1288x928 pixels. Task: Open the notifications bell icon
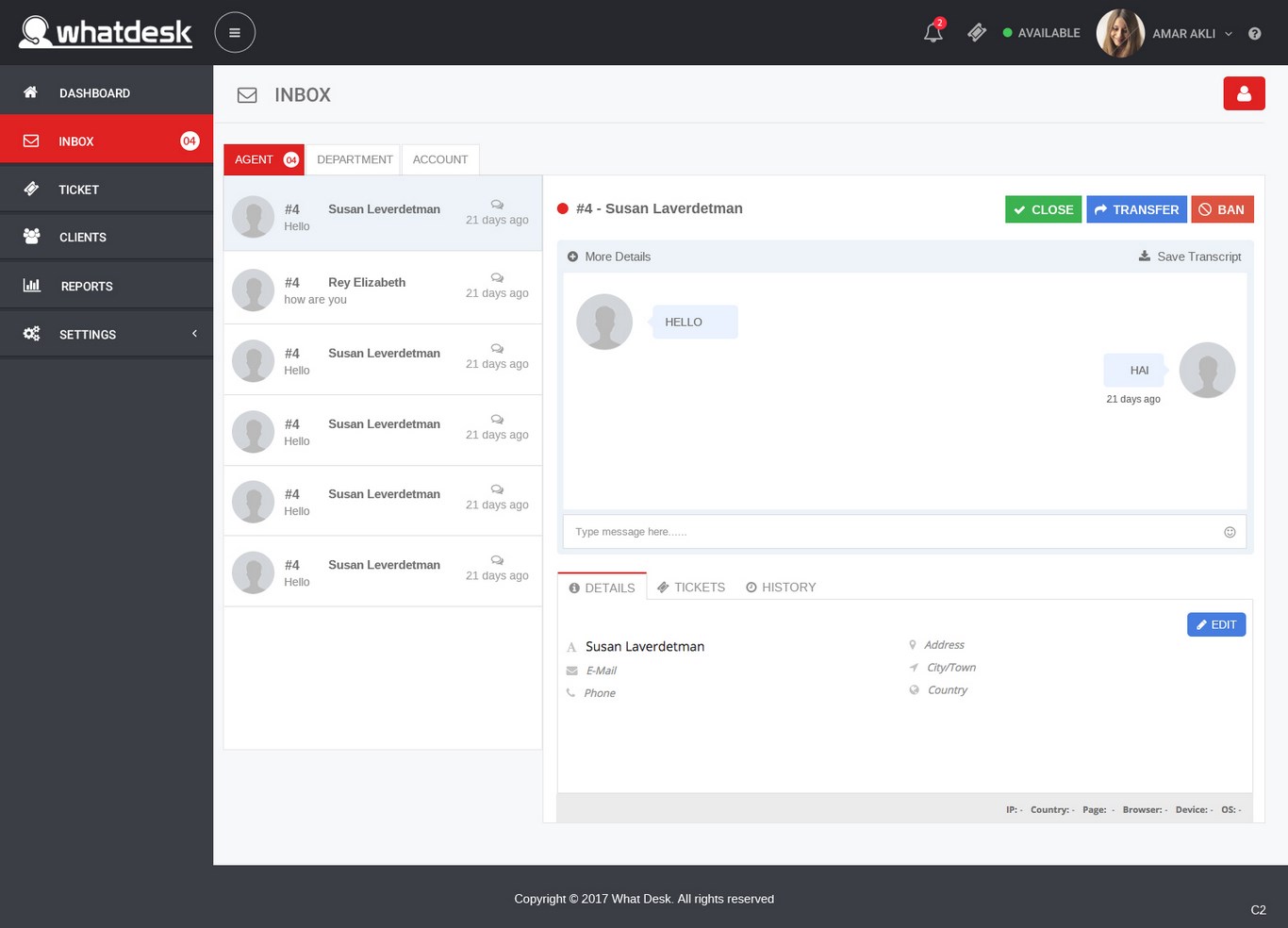pyautogui.click(x=933, y=32)
